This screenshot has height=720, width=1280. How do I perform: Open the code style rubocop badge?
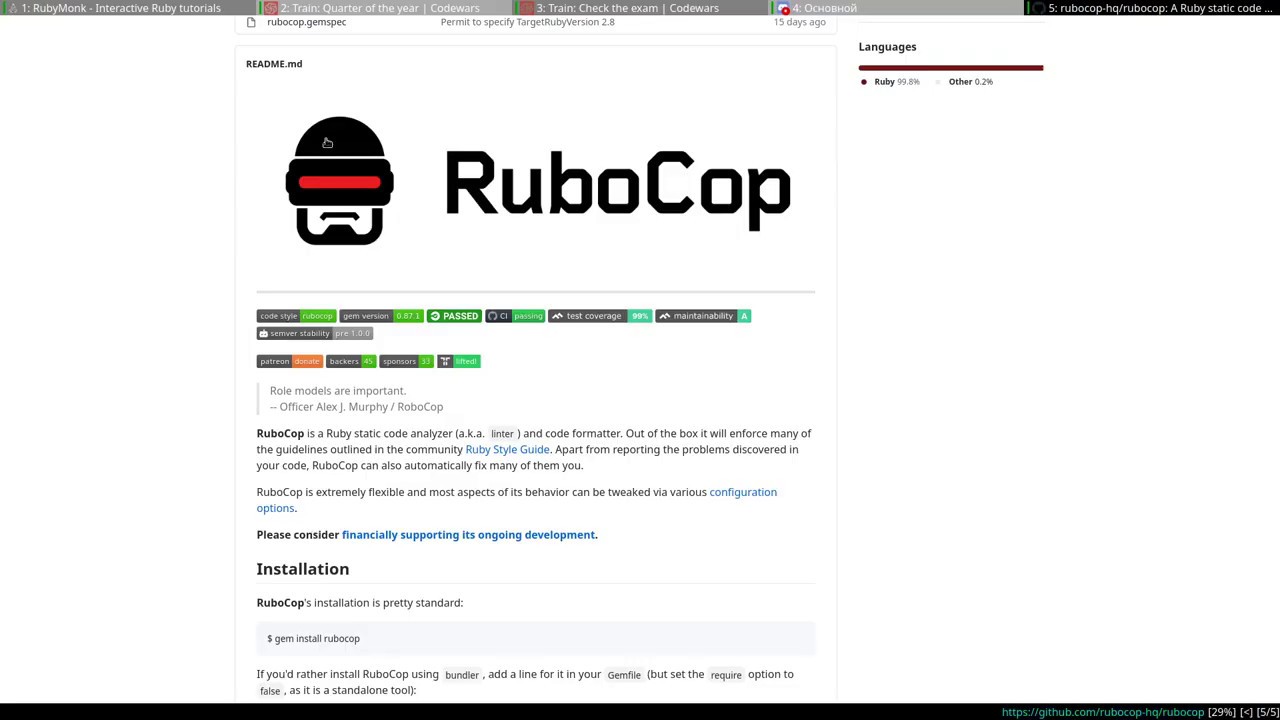[x=296, y=316]
